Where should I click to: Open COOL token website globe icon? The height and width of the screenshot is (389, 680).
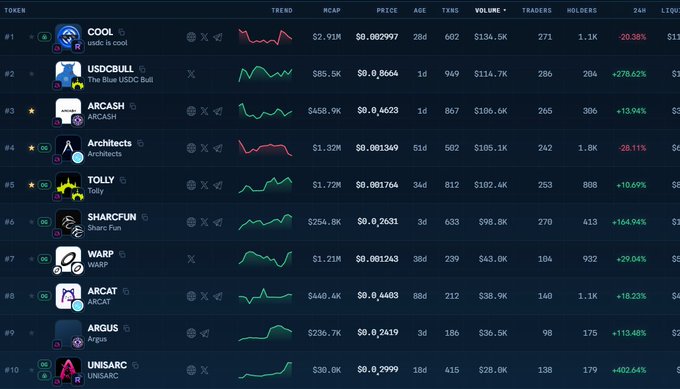click(191, 37)
